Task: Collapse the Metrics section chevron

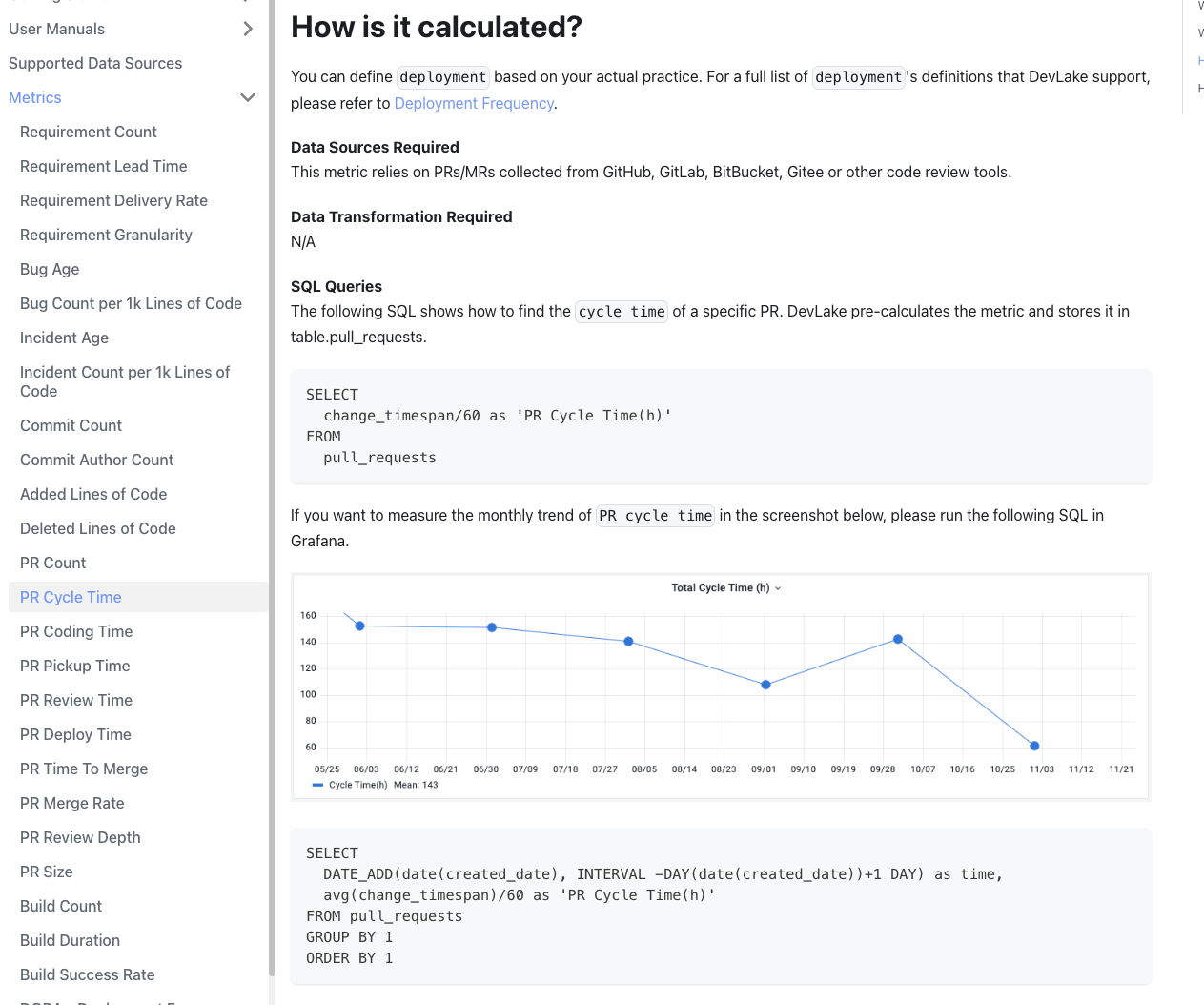Action: click(248, 97)
